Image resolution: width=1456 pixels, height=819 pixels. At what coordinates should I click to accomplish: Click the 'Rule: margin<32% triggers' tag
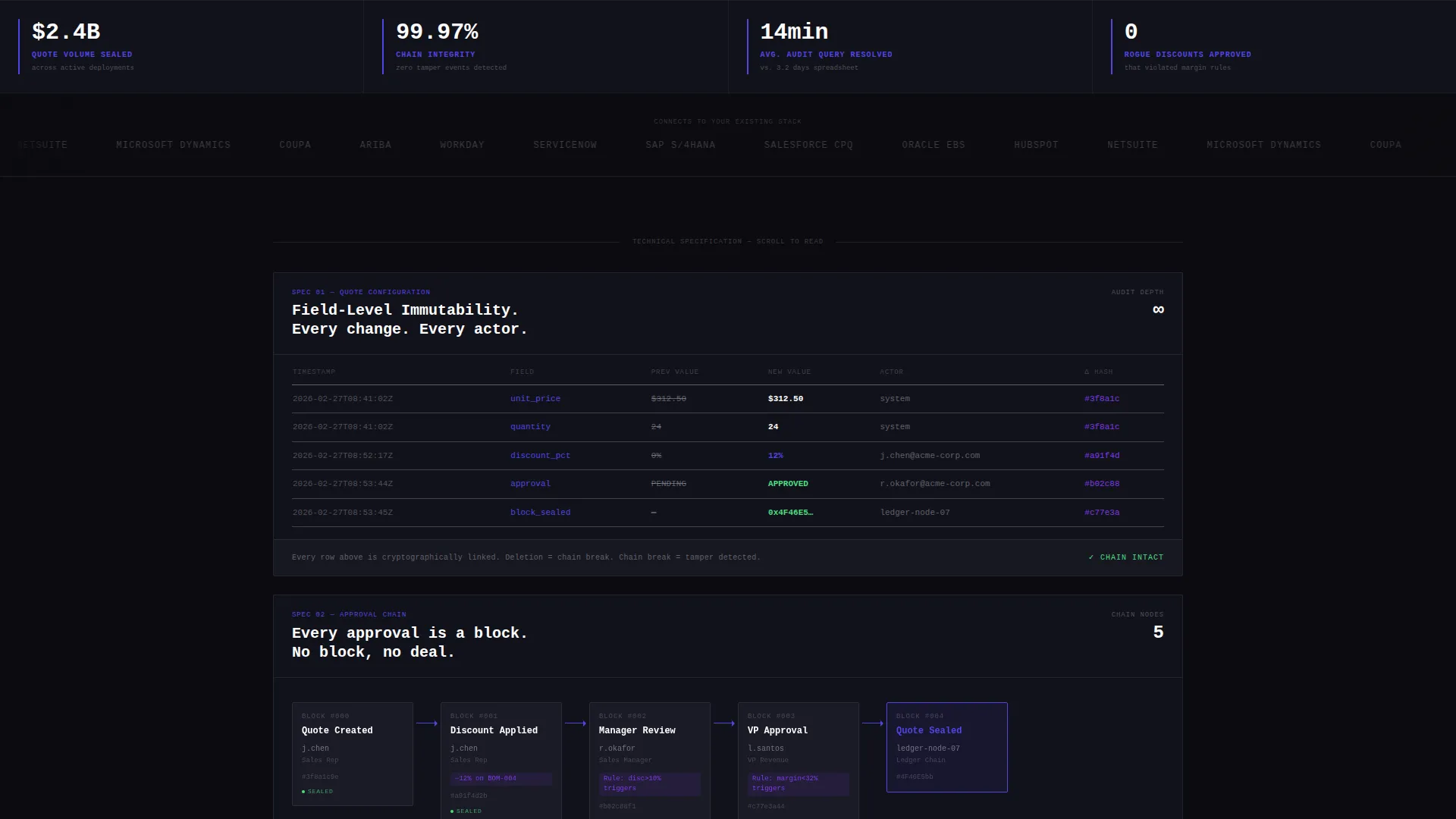799,783
